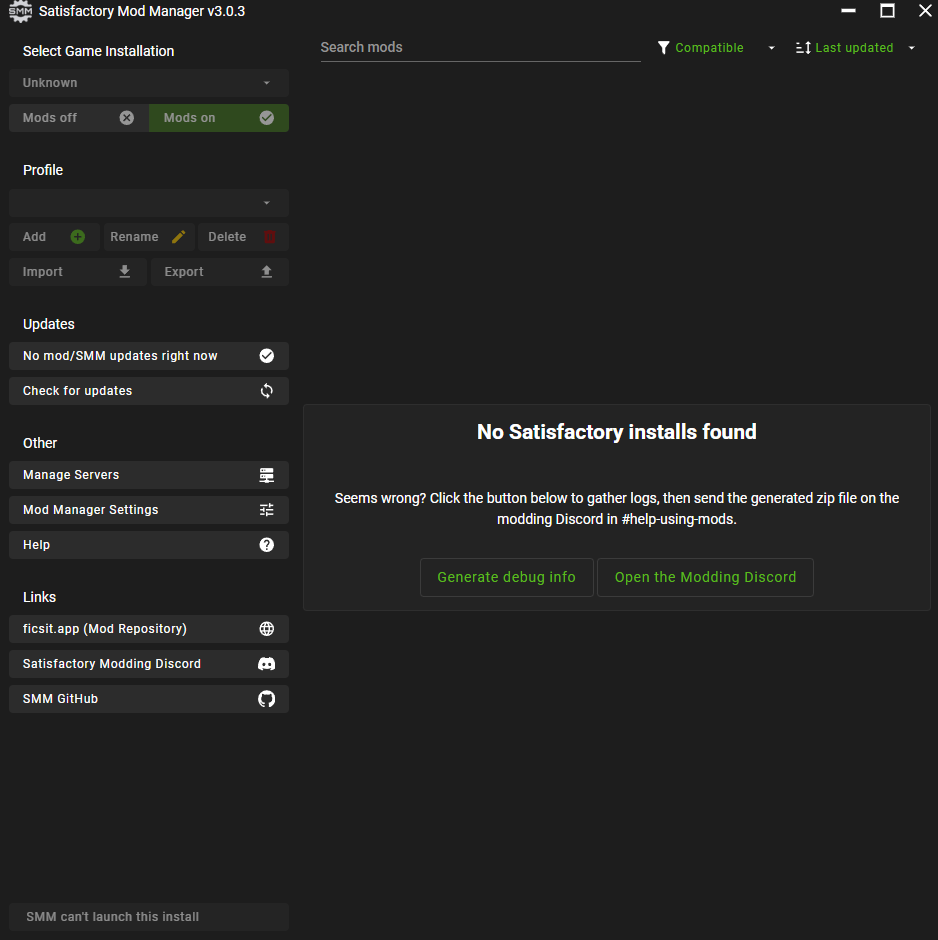This screenshot has width=938, height=940.
Task: Click the checkmark icon on Mods on
Action: tap(267, 118)
